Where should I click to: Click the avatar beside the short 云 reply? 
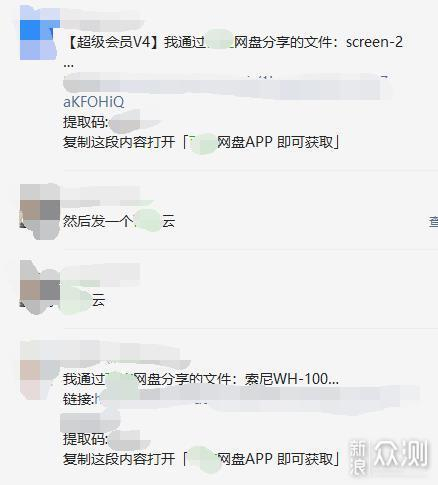pyautogui.click(x=40, y=287)
